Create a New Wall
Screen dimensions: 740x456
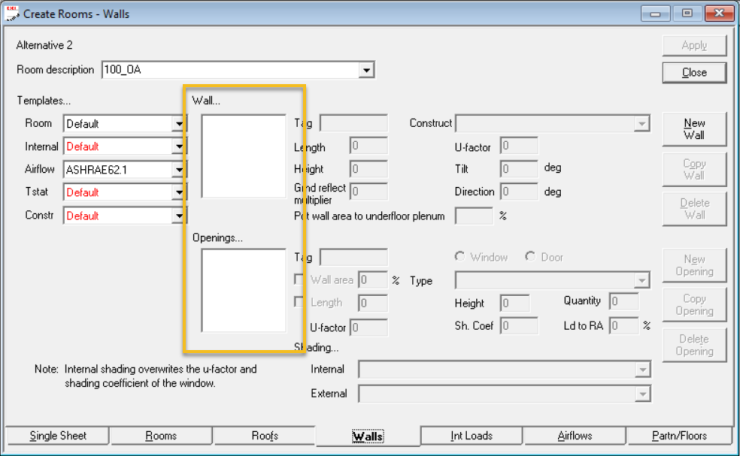694,129
